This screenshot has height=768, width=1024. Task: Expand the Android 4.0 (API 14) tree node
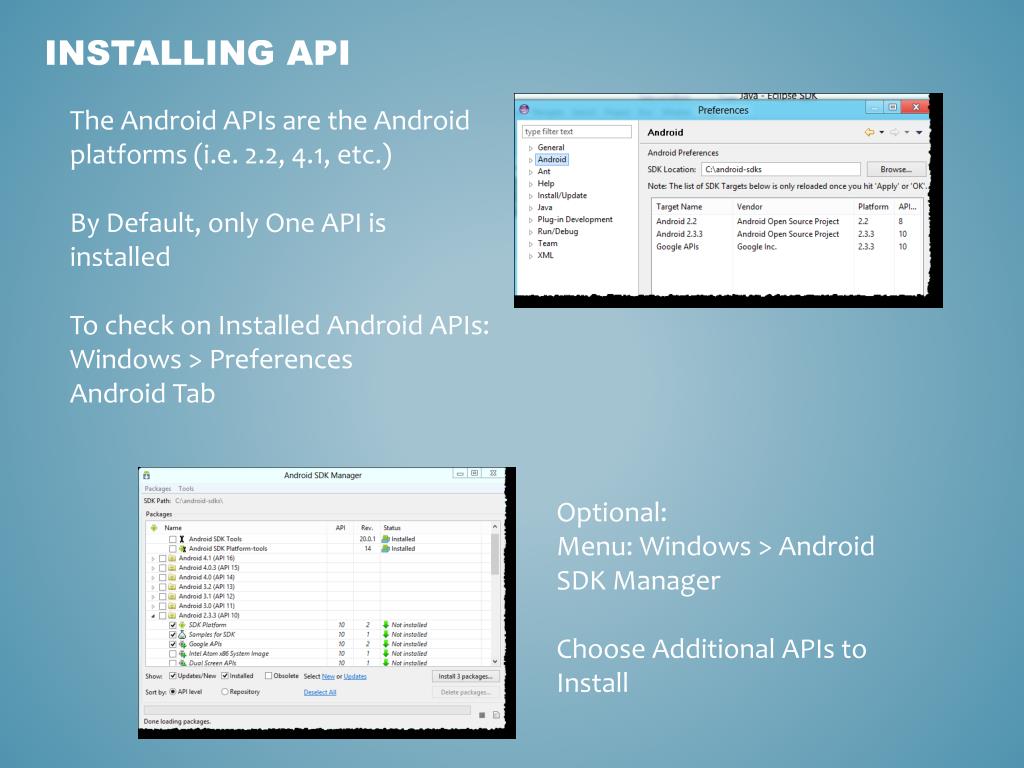[x=153, y=577]
